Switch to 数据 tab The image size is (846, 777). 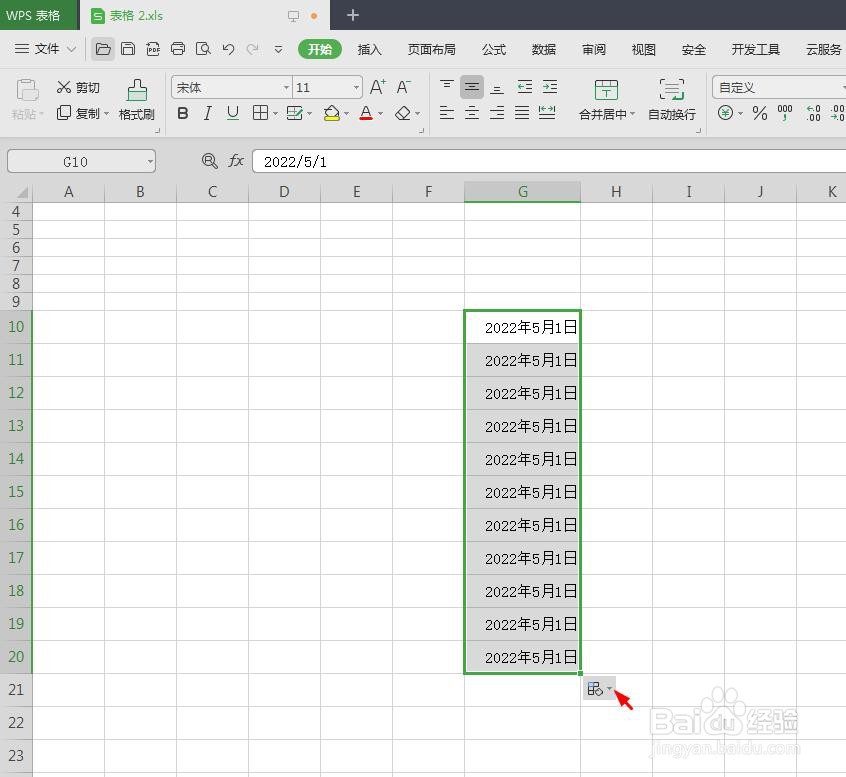pos(544,50)
